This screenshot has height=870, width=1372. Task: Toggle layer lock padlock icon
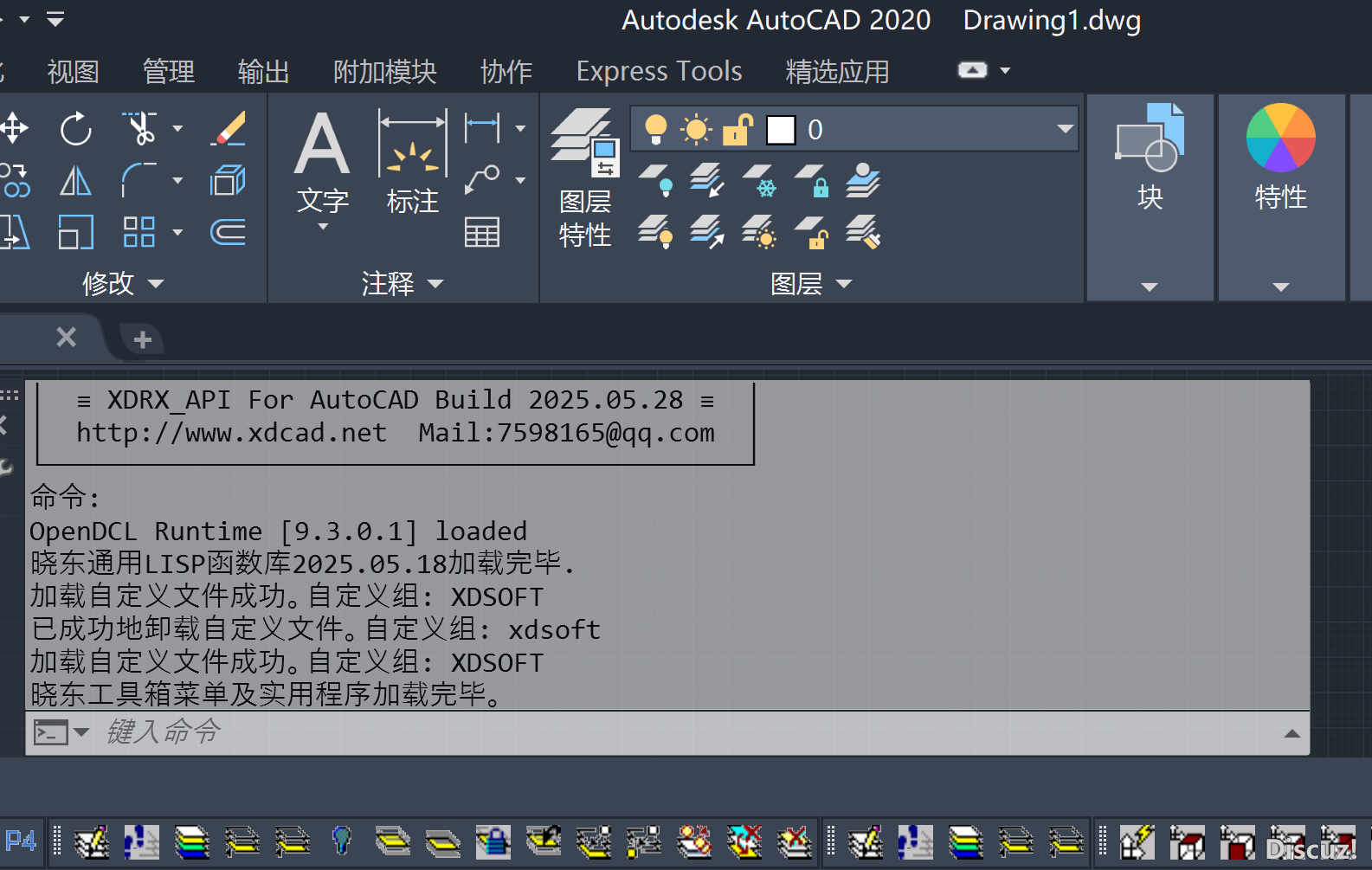point(738,130)
